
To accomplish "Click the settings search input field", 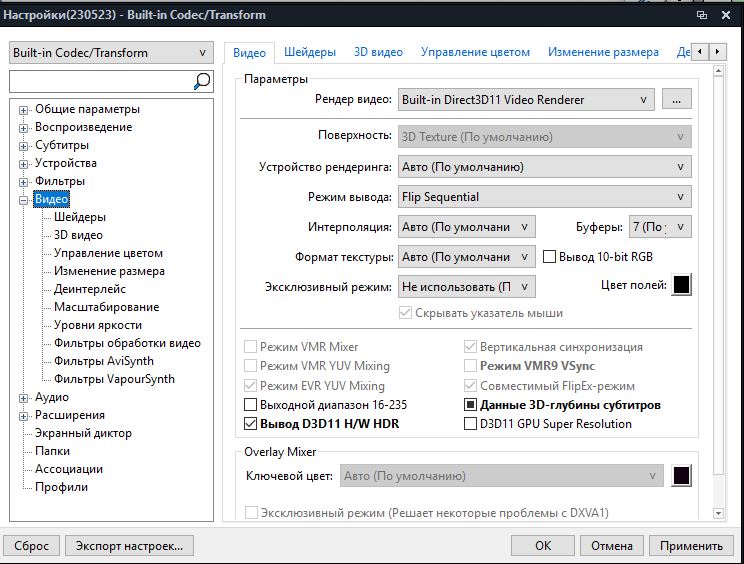I will coord(101,82).
